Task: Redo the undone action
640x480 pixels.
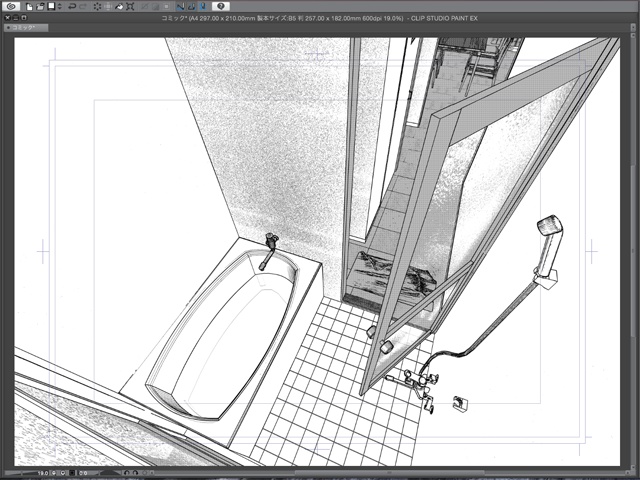Action: (83, 7)
